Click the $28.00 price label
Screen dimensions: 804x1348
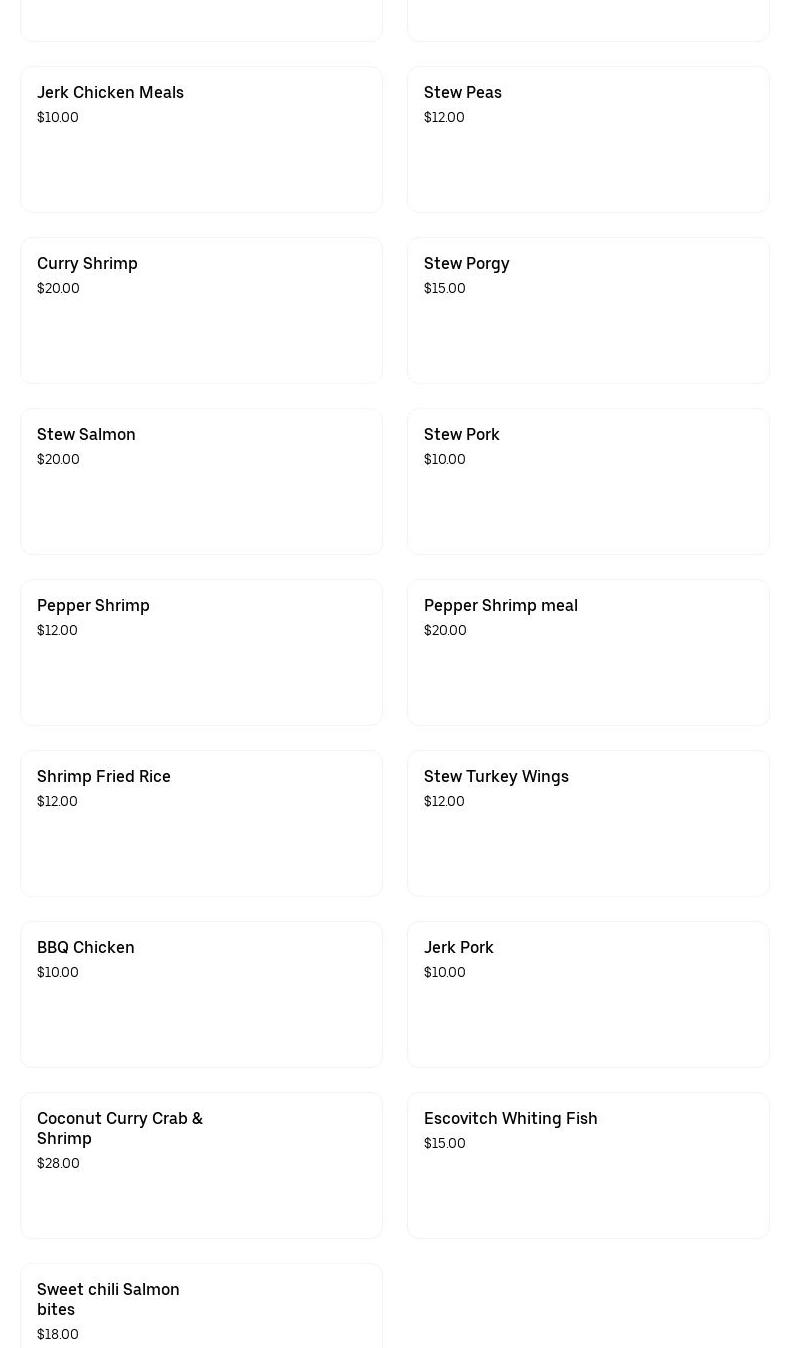tap(58, 1163)
